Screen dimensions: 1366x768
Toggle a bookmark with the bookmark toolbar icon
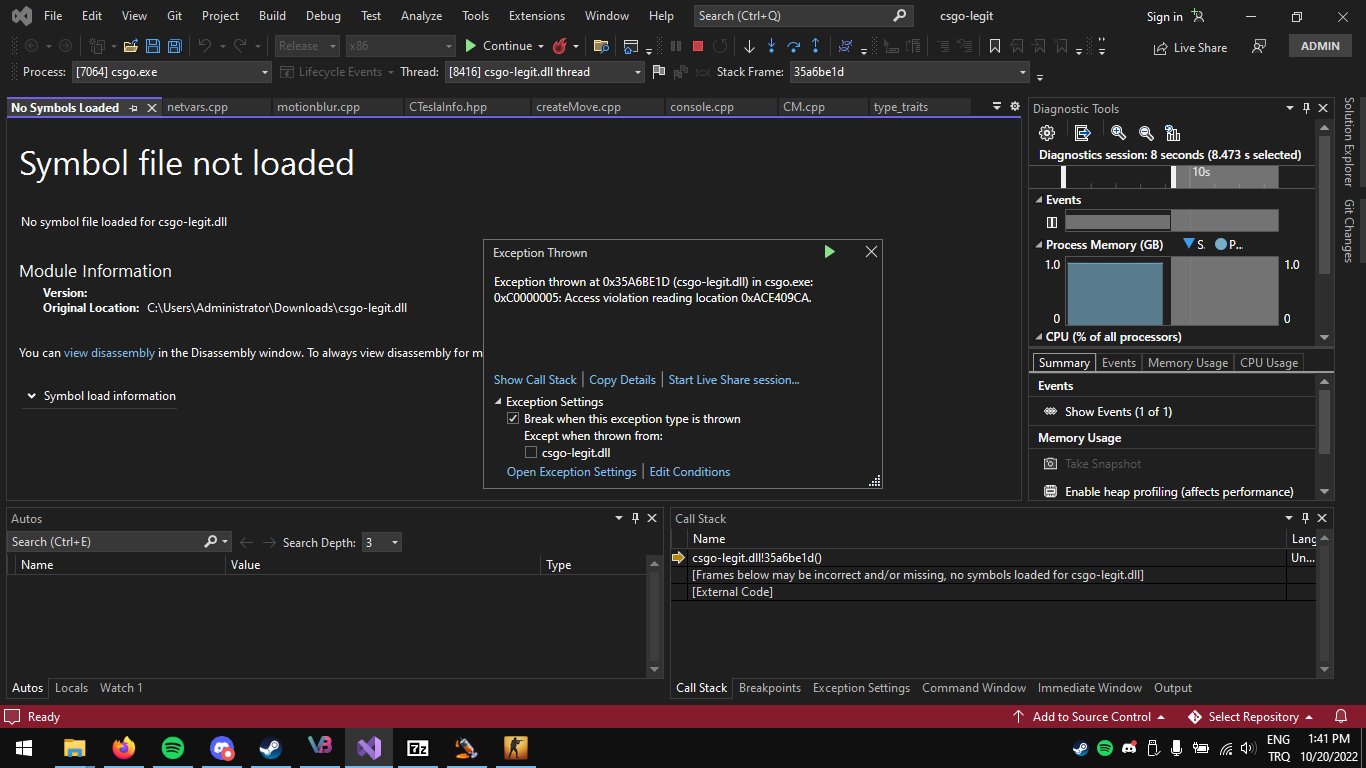pyautogui.click(x=994, y=46)
